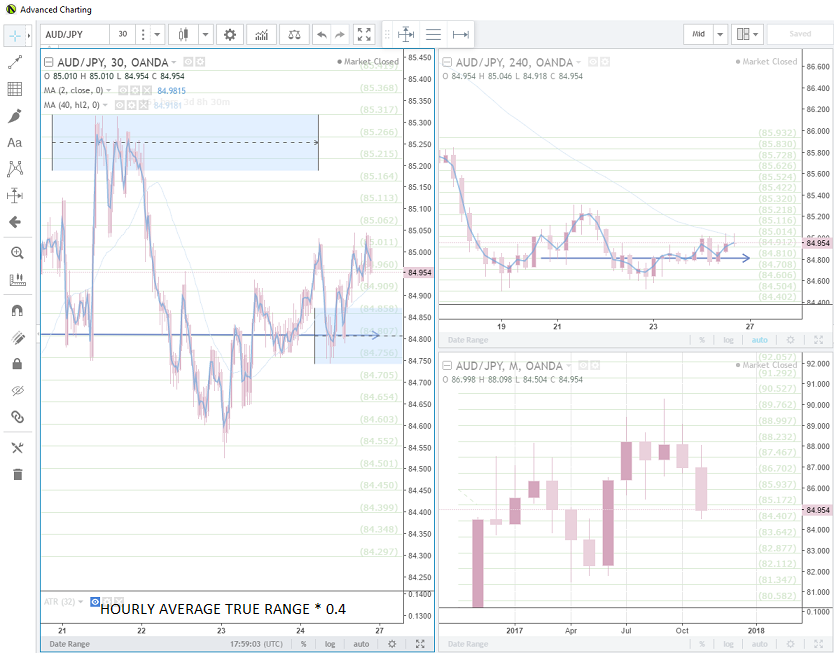Click the horizontal ray arrow in floating toolbar
Viewport: 834px width, 653px height.
pyautogui.click(x=461, y=35)
